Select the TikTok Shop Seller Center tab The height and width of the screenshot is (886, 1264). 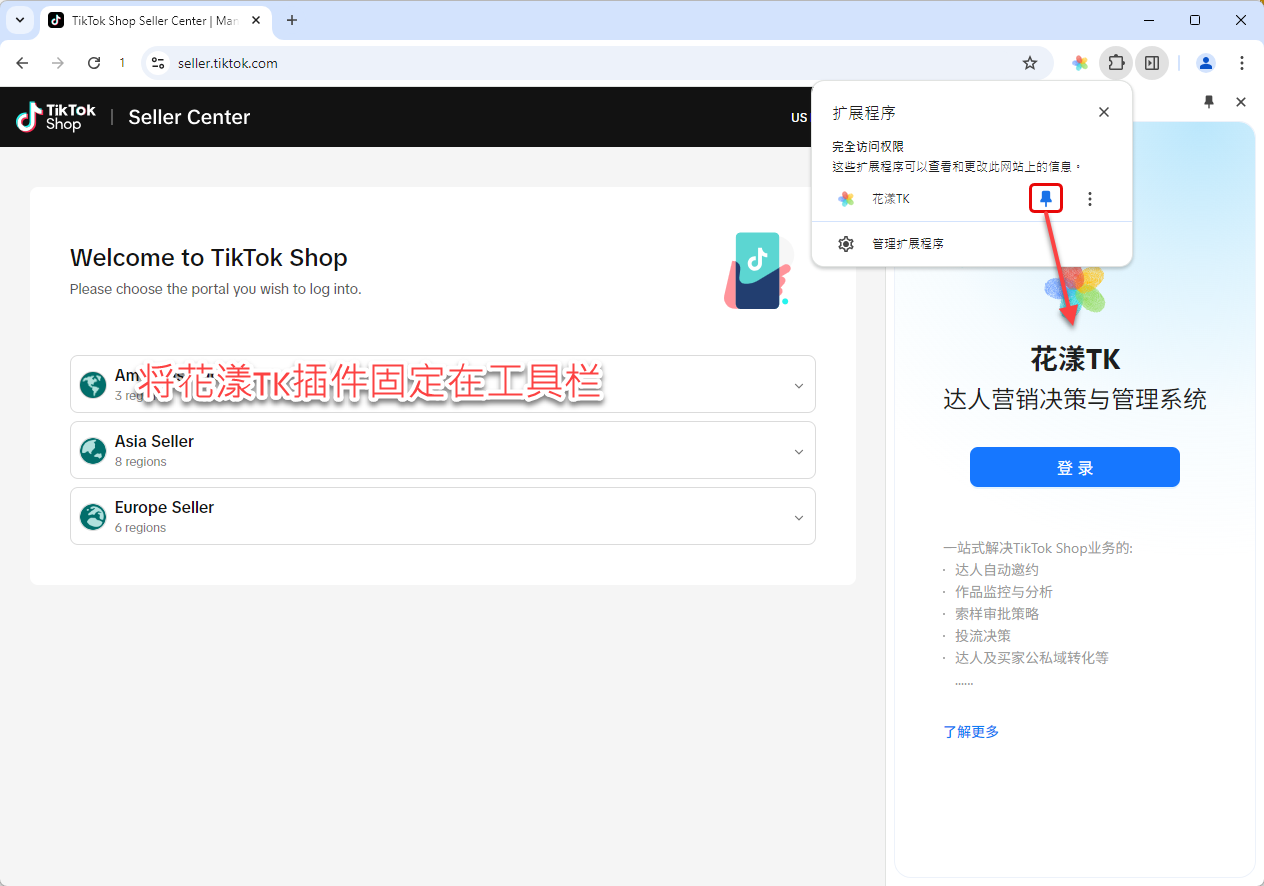(x=150, y=20)
